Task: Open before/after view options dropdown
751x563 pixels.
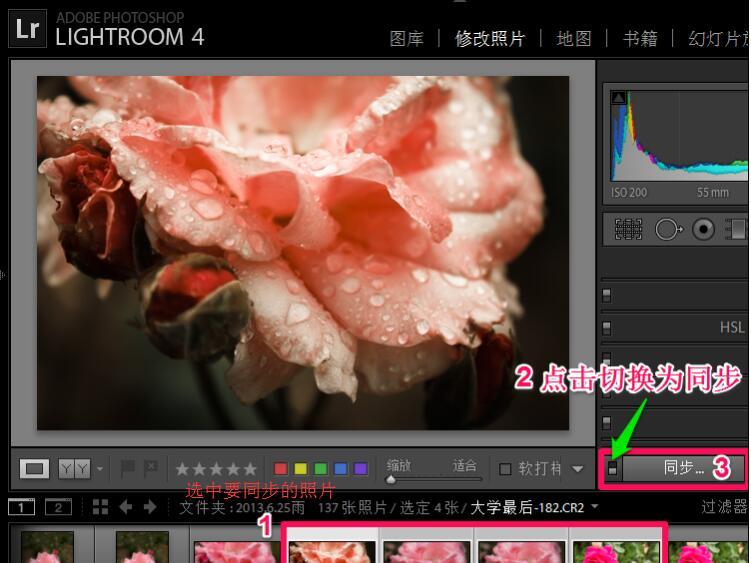Action: [x=100, y=469]
